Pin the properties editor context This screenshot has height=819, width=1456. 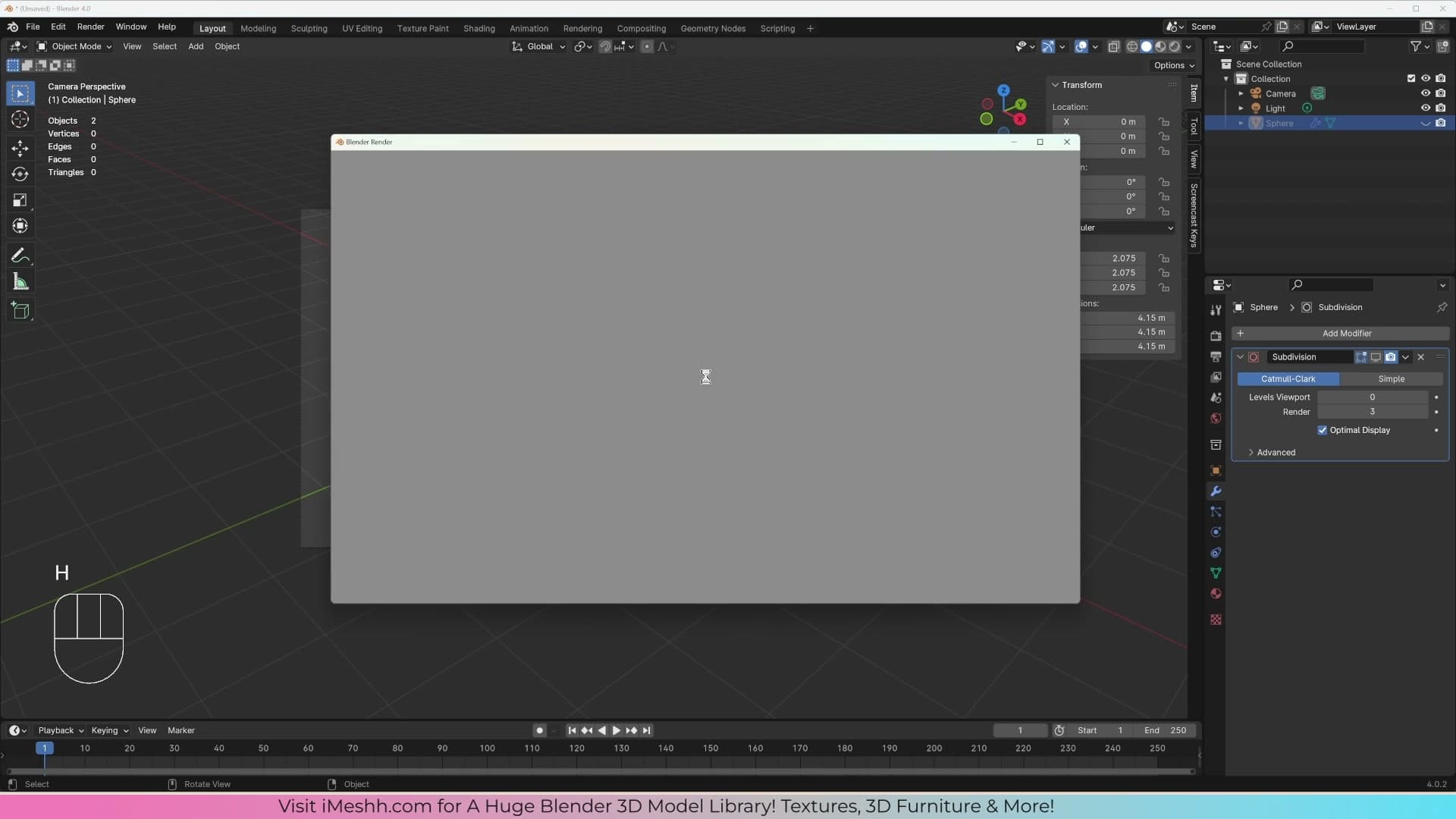pos(1442,307)
